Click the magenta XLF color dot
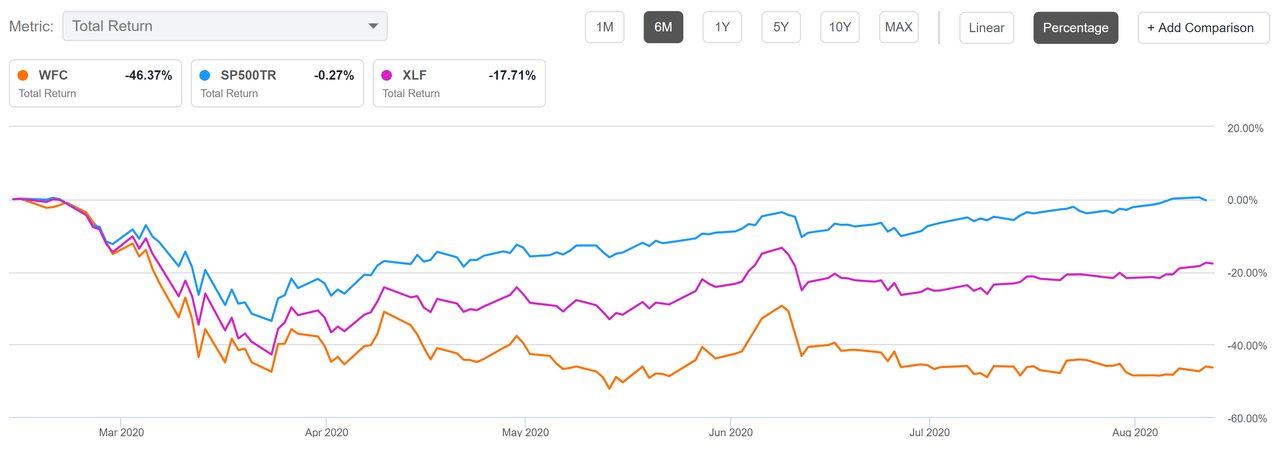1280x453 pixels. point(388,76)
